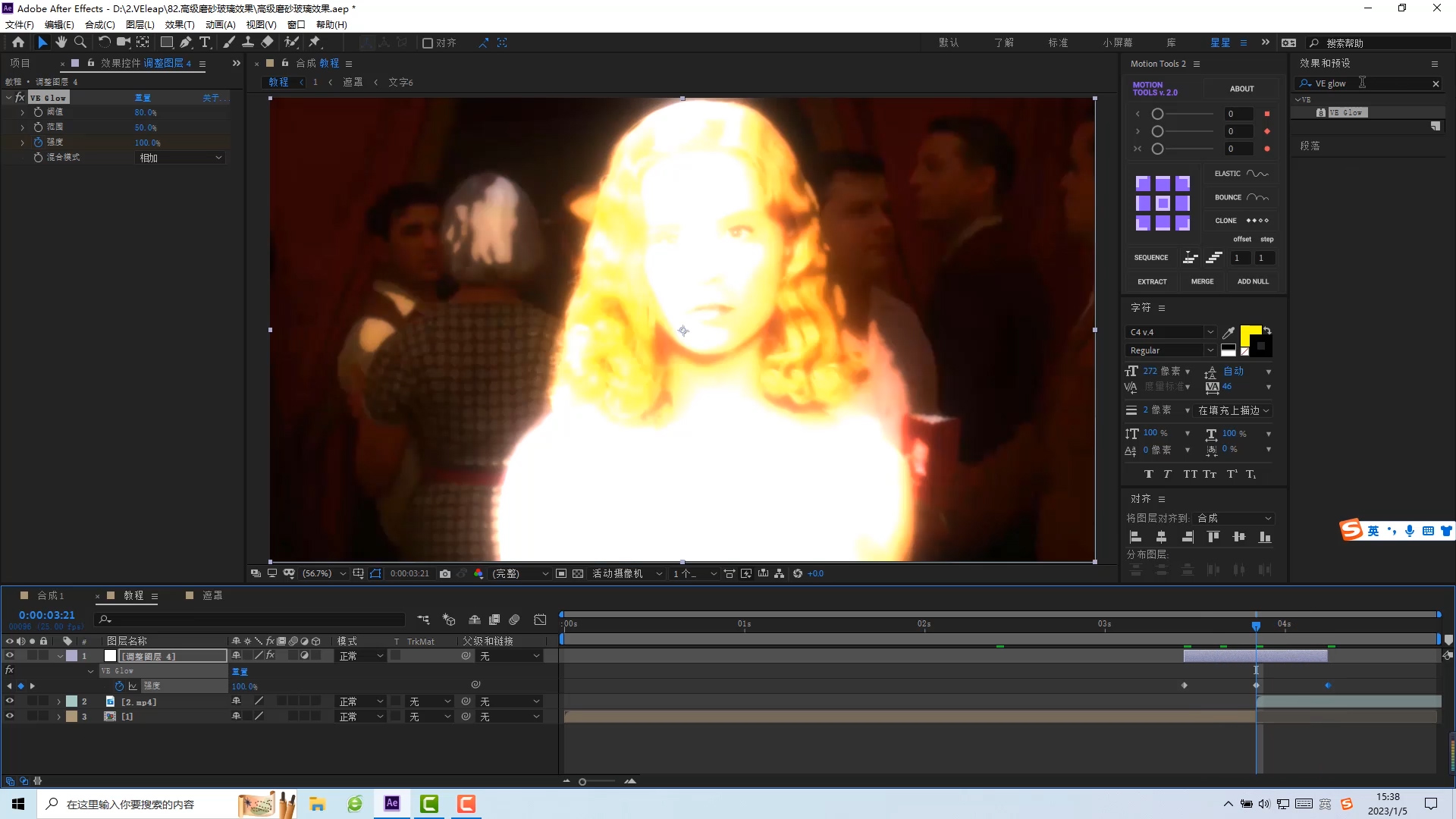The image size is (1456, 819).
Task: Click the BOUNCE button in Motion Tools
Action: (1241, 197)
